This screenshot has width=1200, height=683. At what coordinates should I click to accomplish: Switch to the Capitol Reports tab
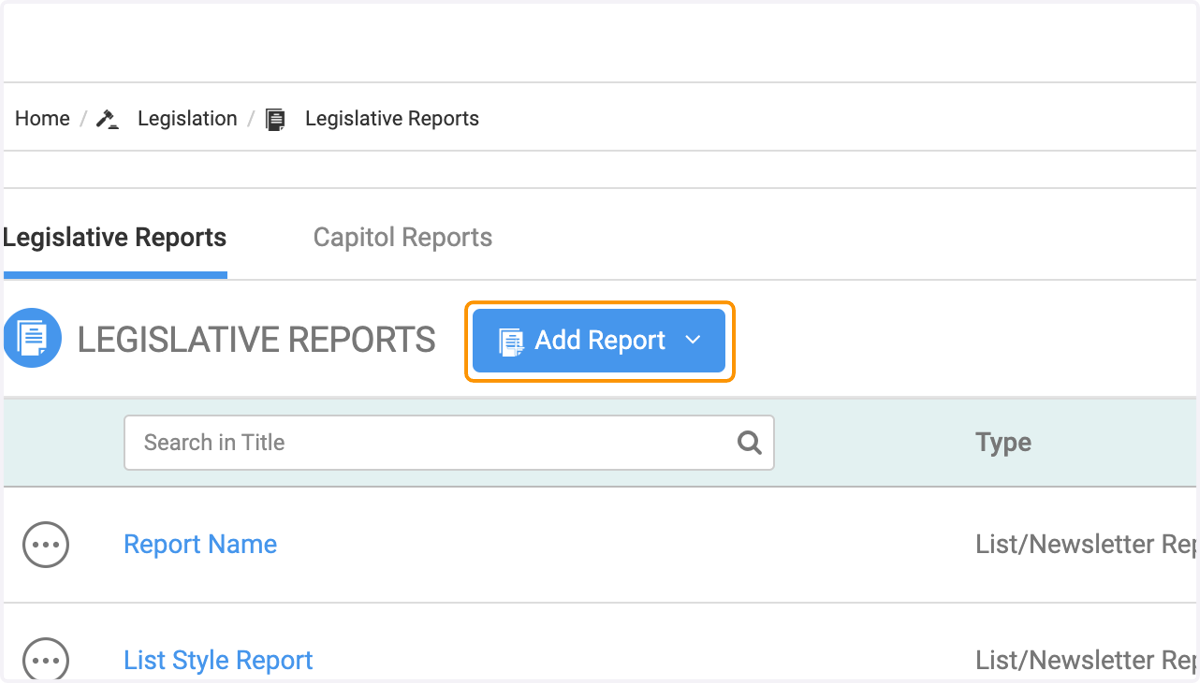click(x=403, y=237)
